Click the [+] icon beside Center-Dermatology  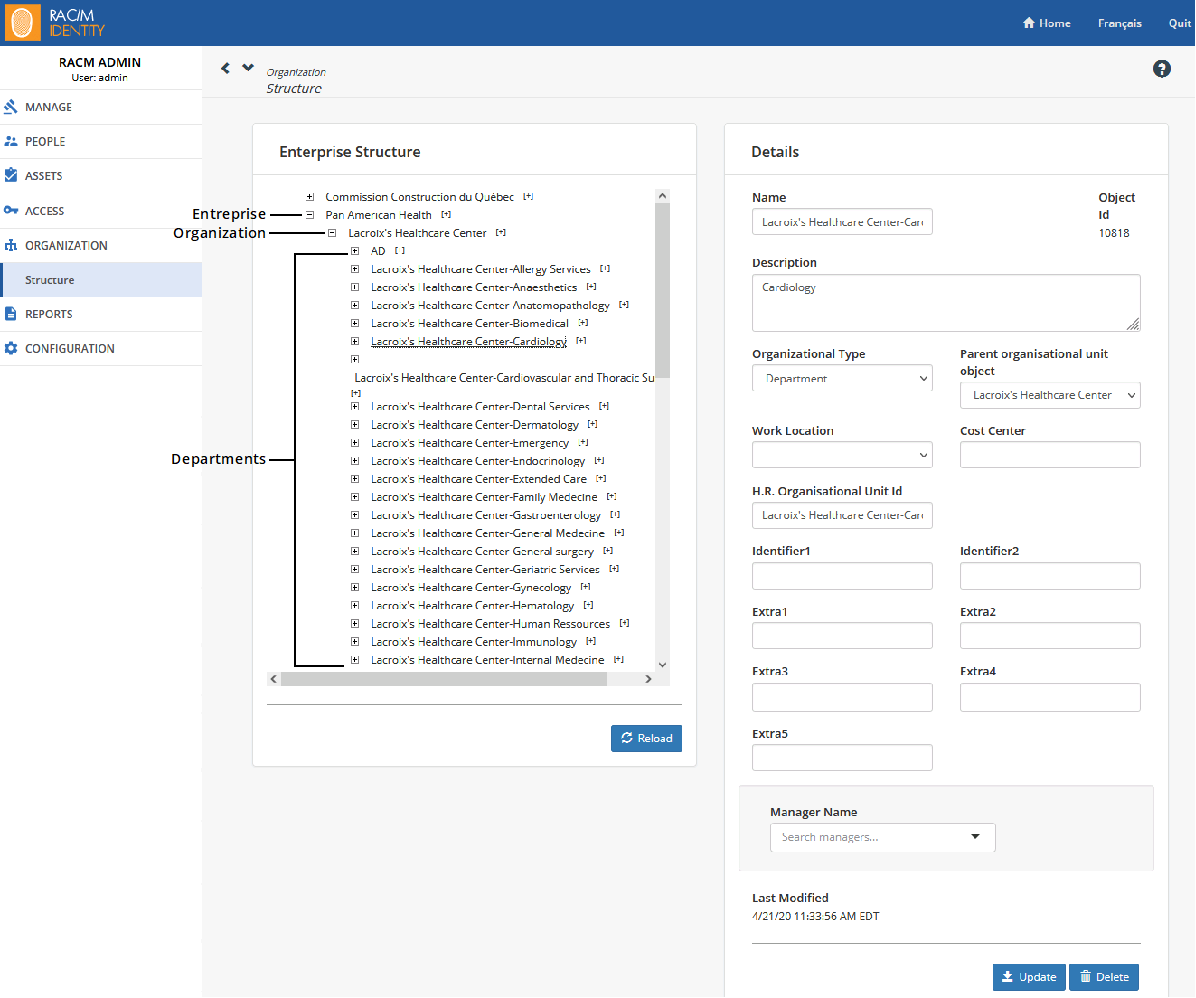593,423
